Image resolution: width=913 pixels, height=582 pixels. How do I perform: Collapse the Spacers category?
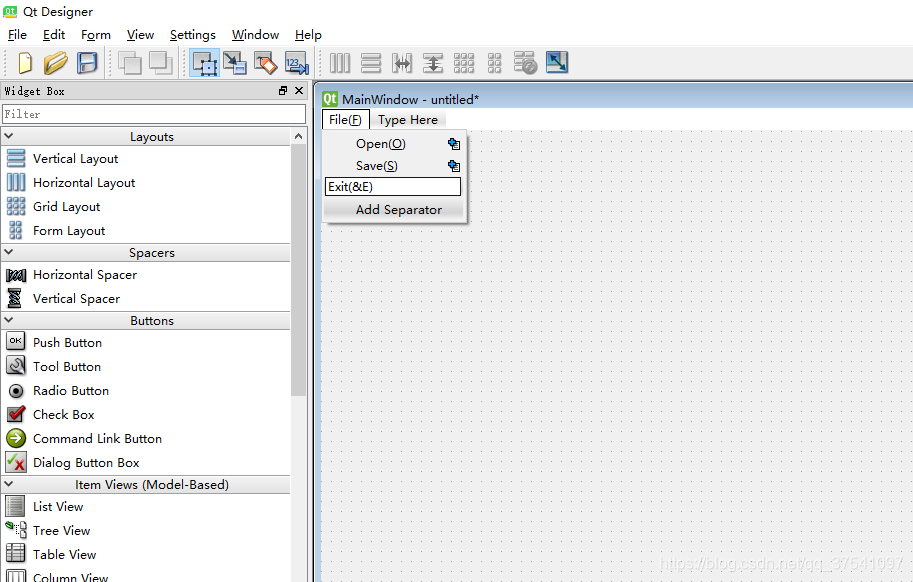click(x=9, y=252)
